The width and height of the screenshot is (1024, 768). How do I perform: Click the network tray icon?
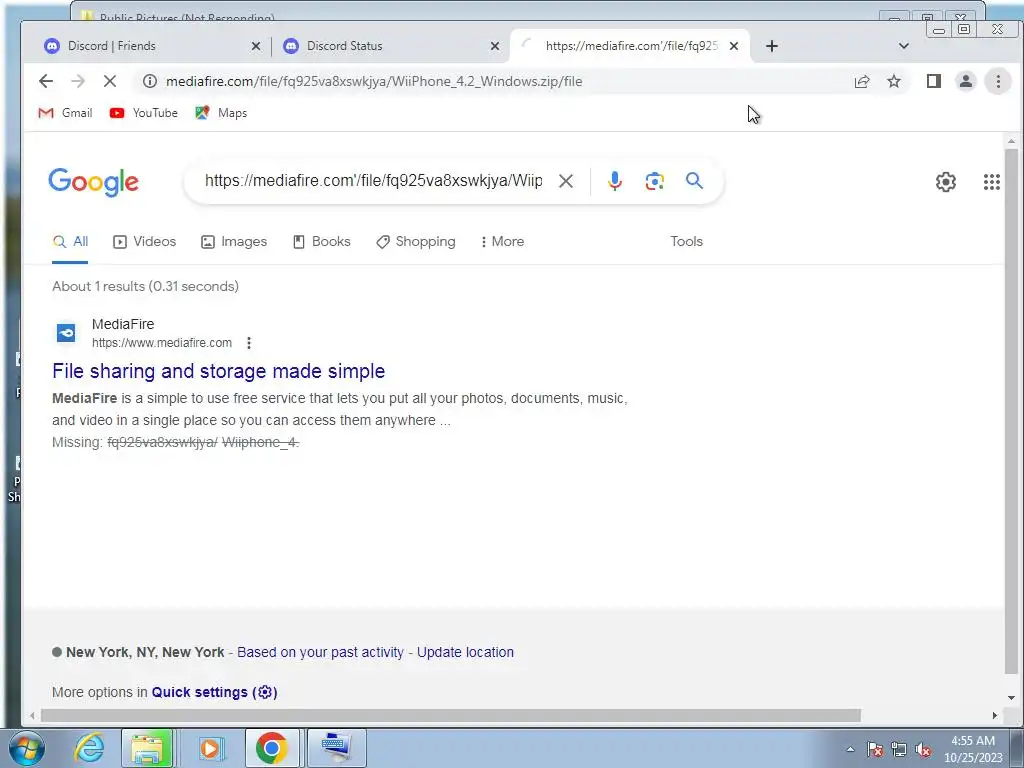point(899,749)
